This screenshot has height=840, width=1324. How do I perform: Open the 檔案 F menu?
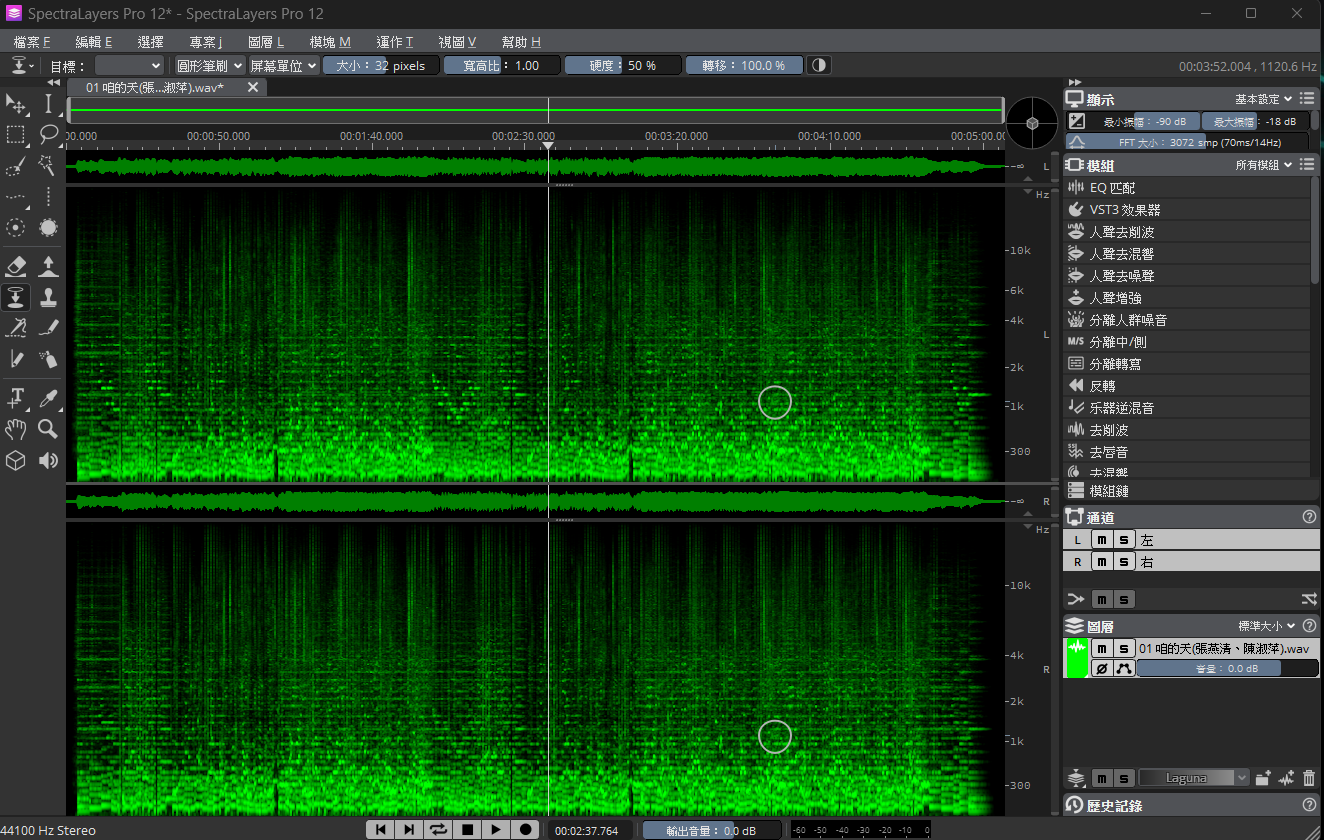tap(32, 42)
